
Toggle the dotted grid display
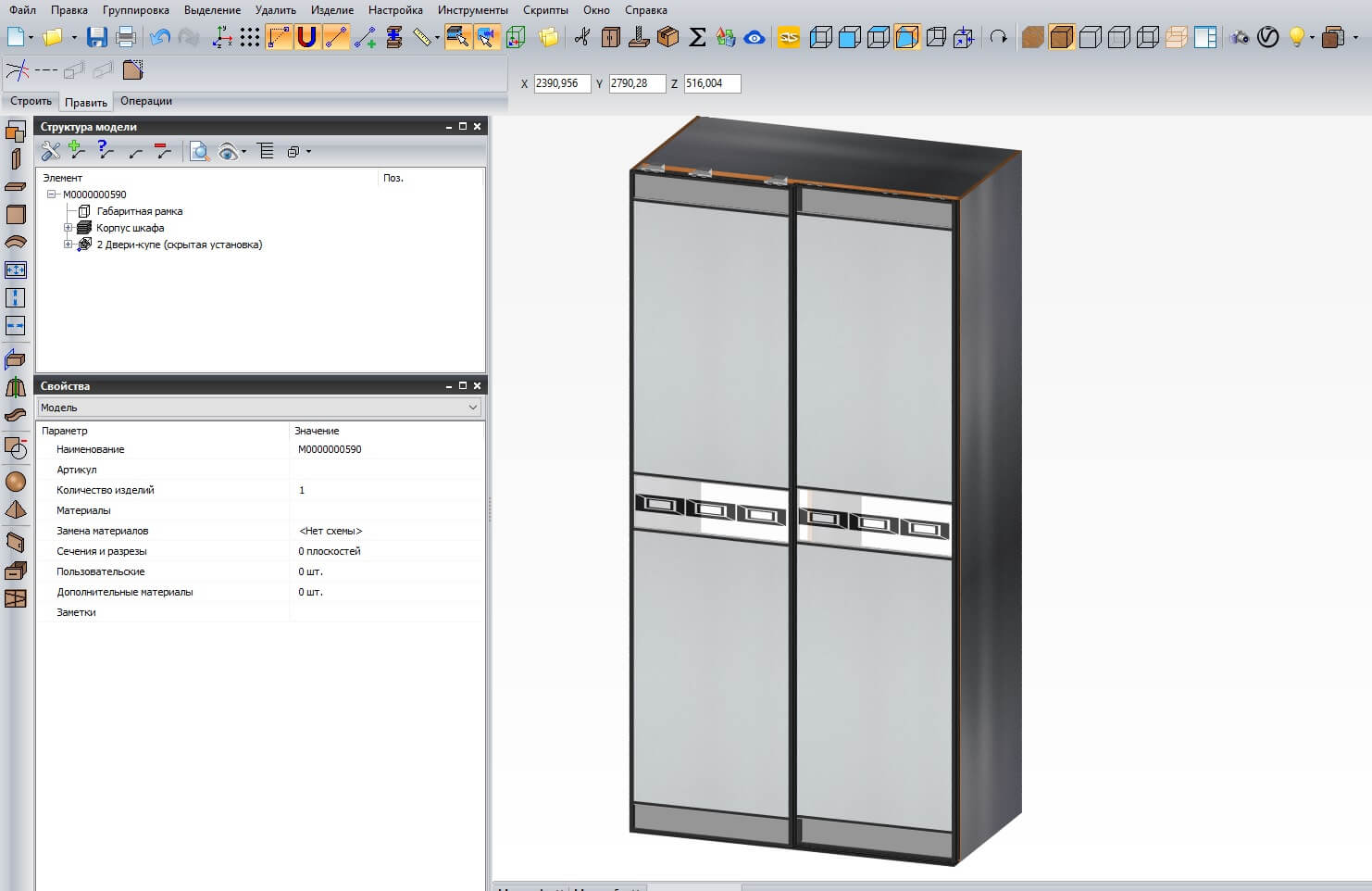click(x=250, y=37)
